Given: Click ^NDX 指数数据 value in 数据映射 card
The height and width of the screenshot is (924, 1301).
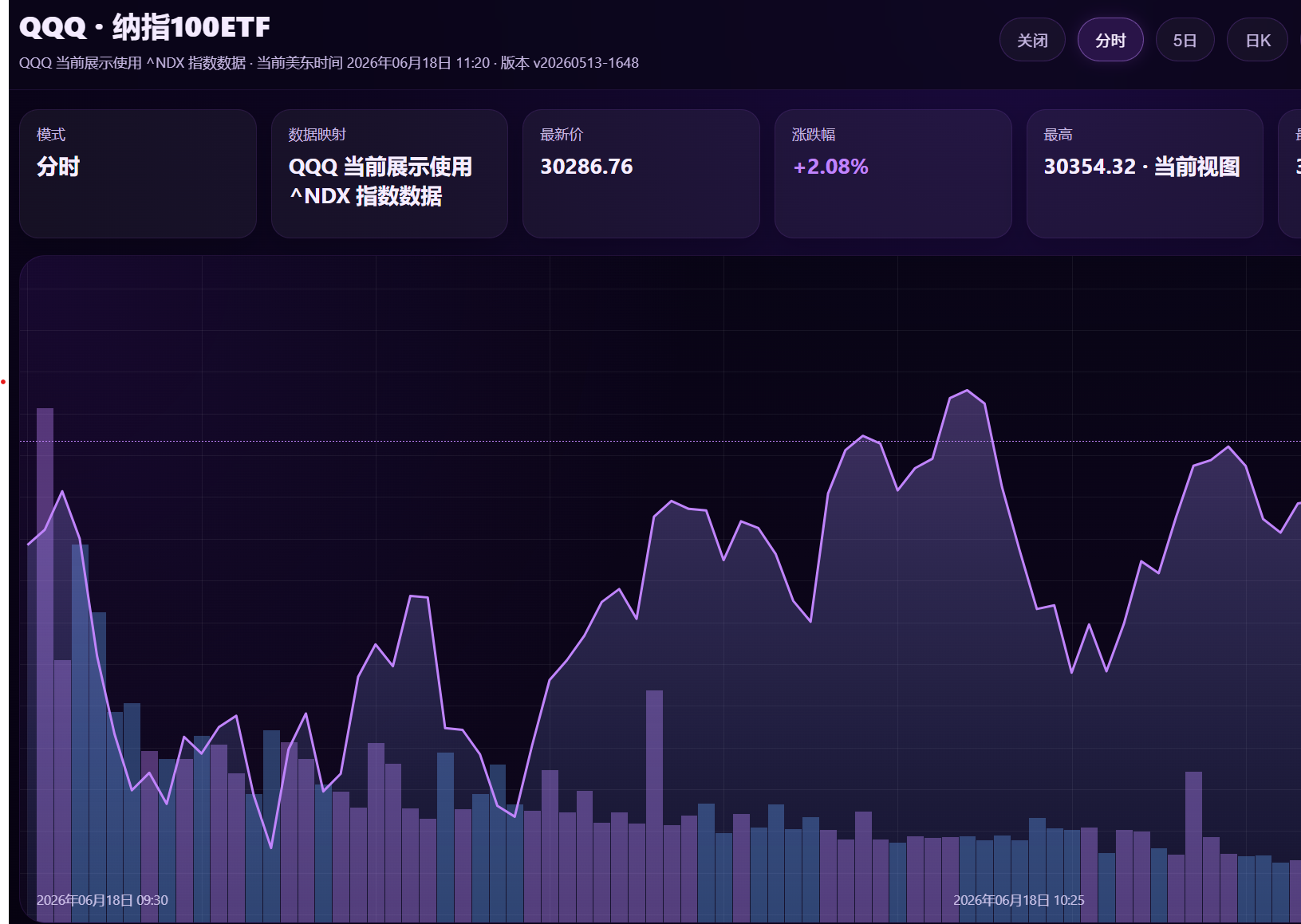Looking at the screenshot, I should click(365, 196).
